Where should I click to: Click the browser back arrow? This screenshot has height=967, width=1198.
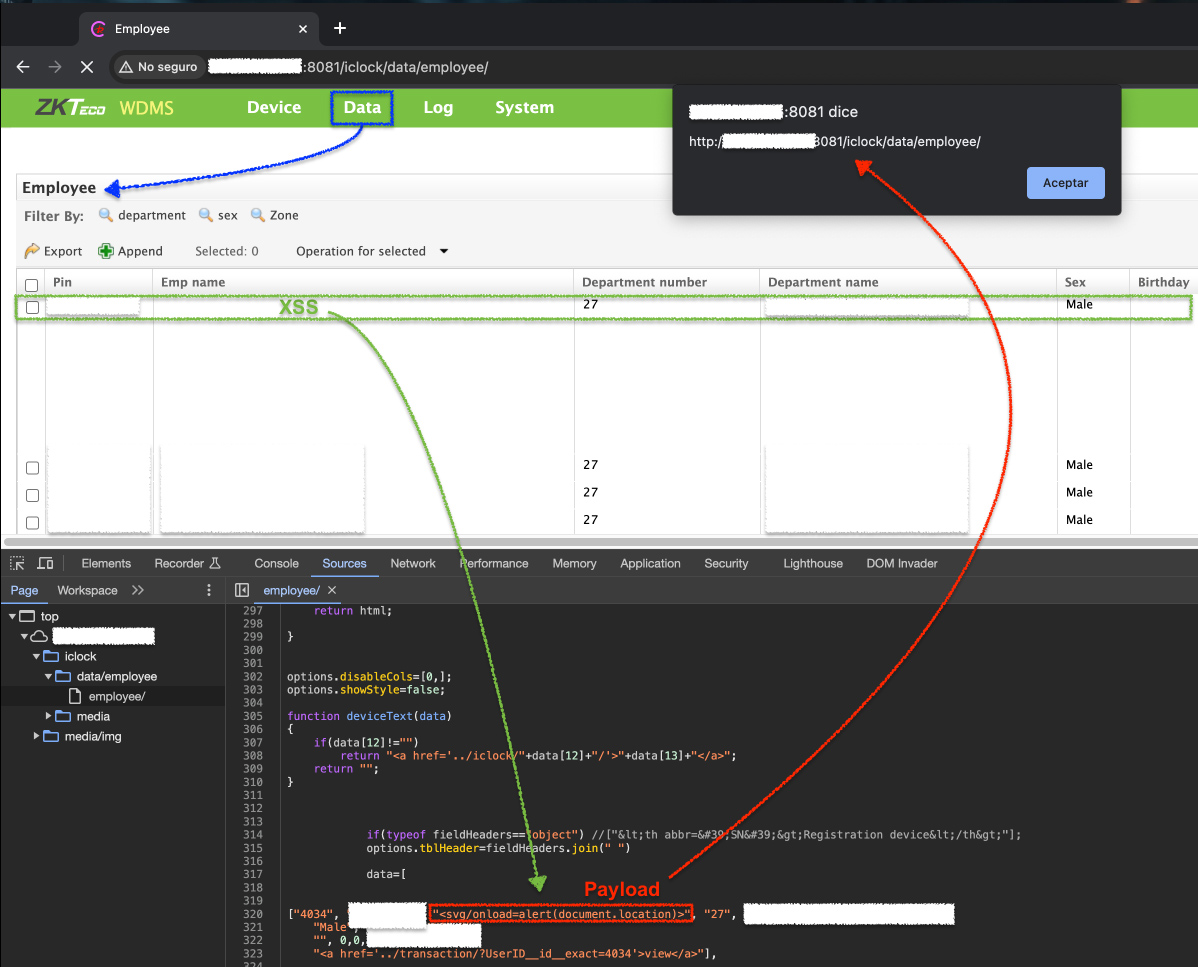23,67
